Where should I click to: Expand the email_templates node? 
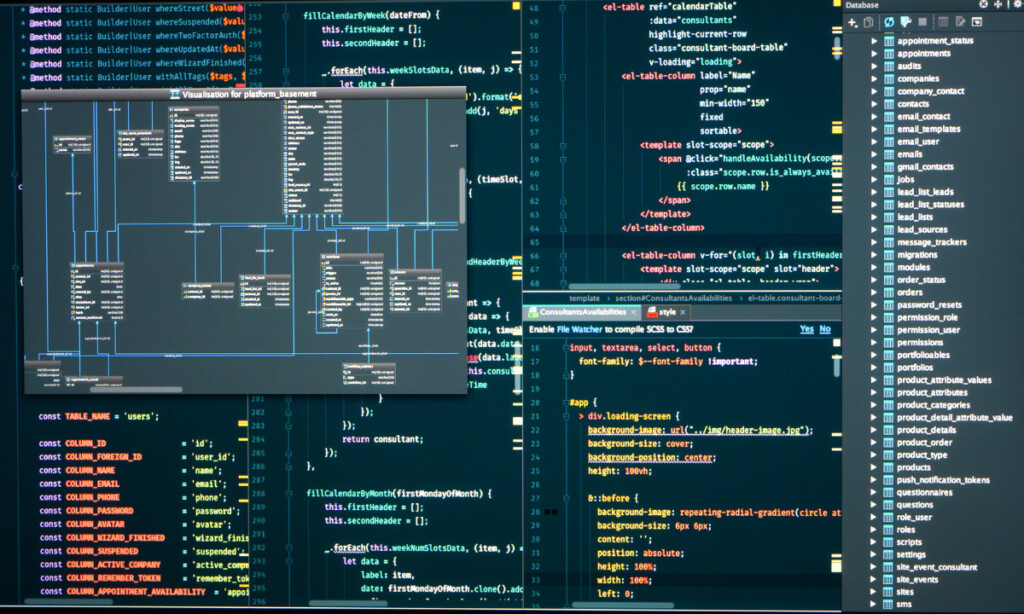pyautogui.click(x=876, y=129)
